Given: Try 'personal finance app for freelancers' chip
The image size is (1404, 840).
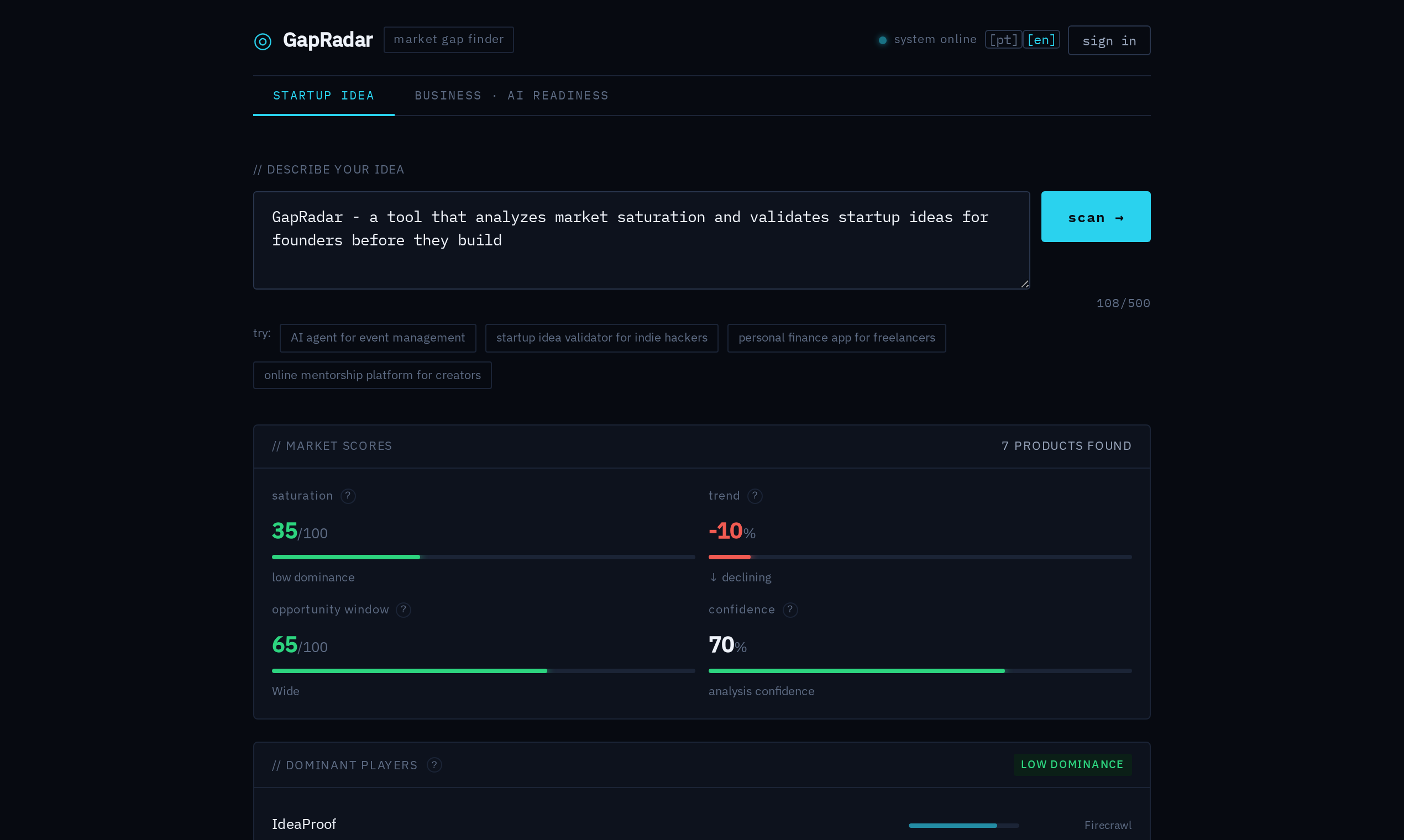Looking at the screenshot, I should (836, 338).
